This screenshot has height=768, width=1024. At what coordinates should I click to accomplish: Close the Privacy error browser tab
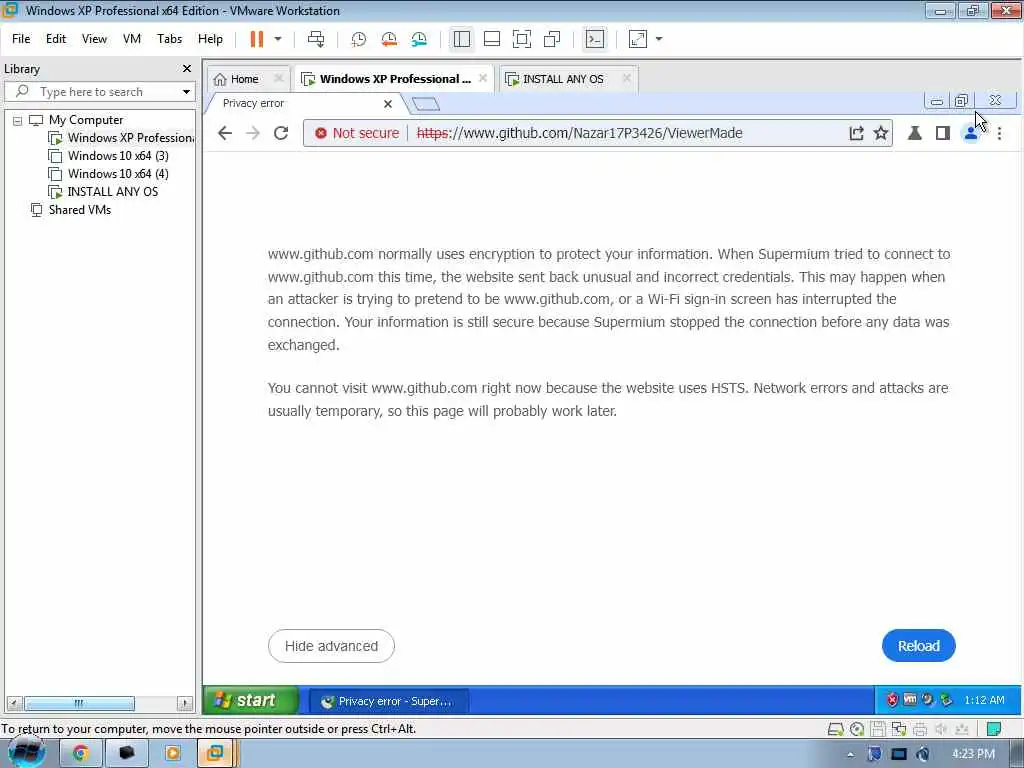point(388,104)
